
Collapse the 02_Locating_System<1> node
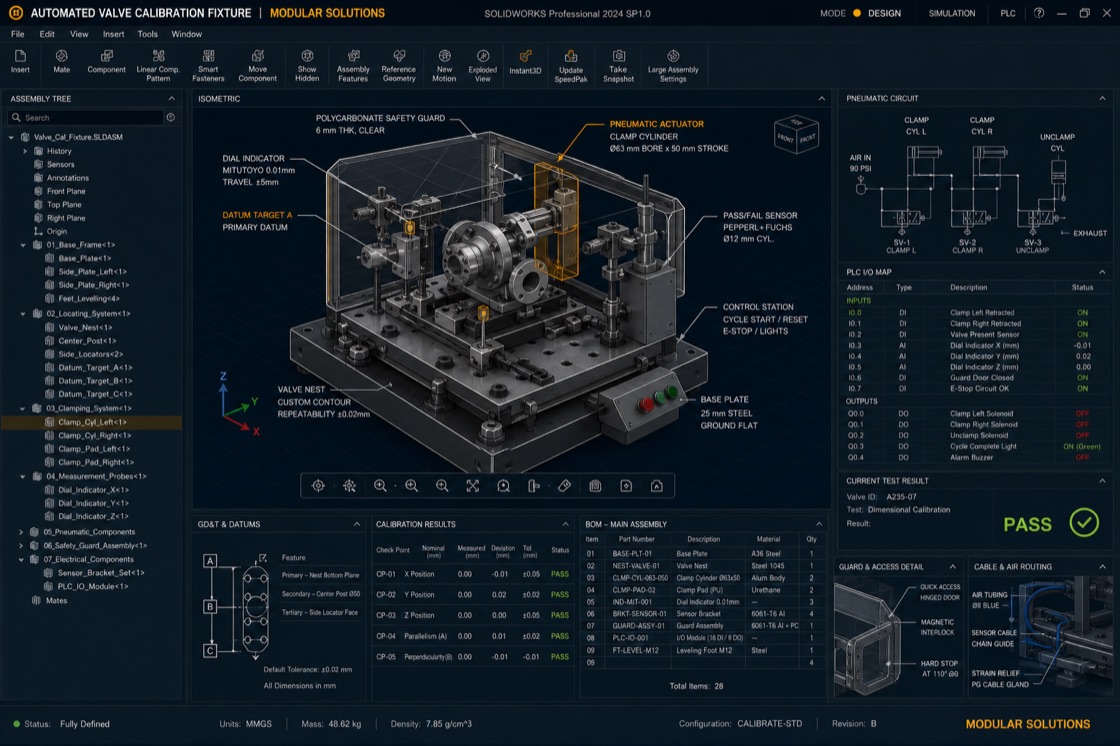click(24, 314)
